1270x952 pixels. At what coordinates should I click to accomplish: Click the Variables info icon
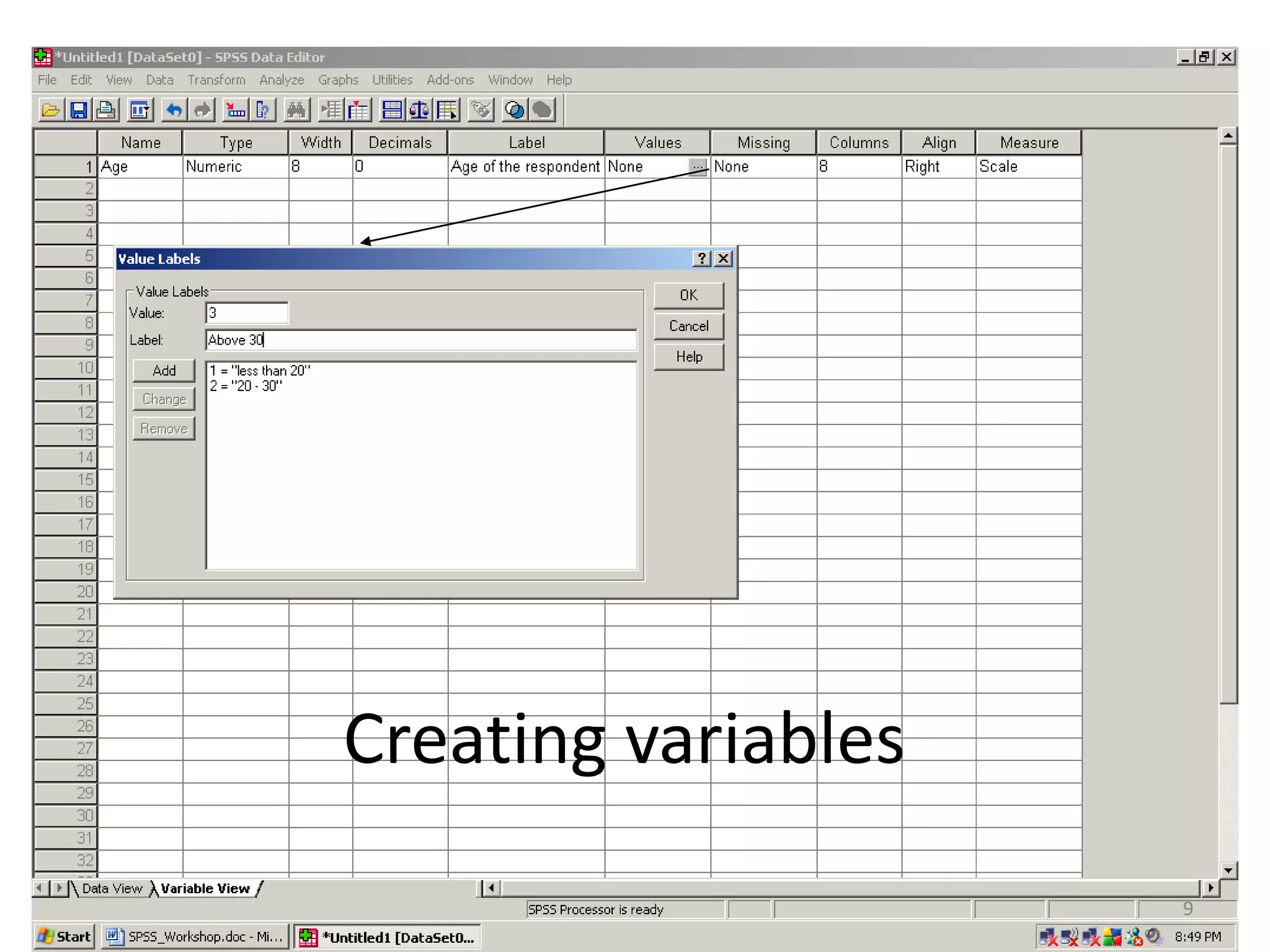pyautogui.click(x=263, y=110)
